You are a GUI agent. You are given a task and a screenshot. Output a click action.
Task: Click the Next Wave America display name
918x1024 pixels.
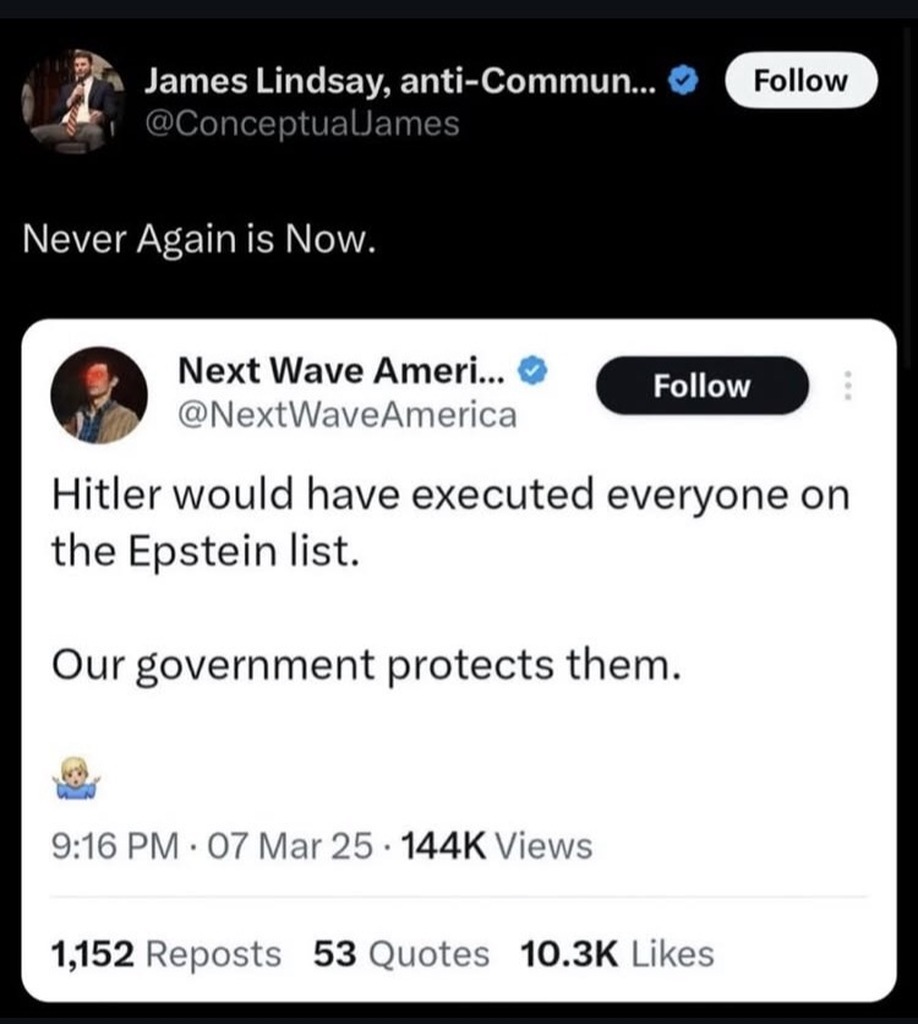(341, 371)
